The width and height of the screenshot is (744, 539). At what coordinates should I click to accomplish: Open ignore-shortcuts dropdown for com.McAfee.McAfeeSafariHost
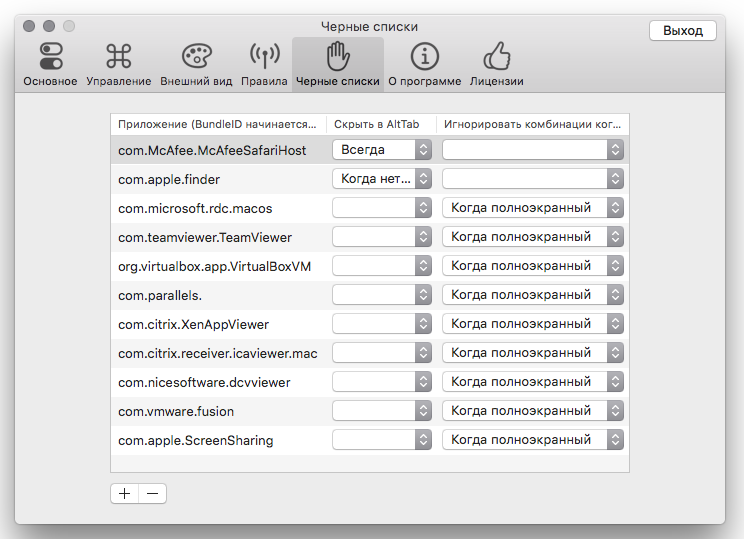(x=533, y=150)
